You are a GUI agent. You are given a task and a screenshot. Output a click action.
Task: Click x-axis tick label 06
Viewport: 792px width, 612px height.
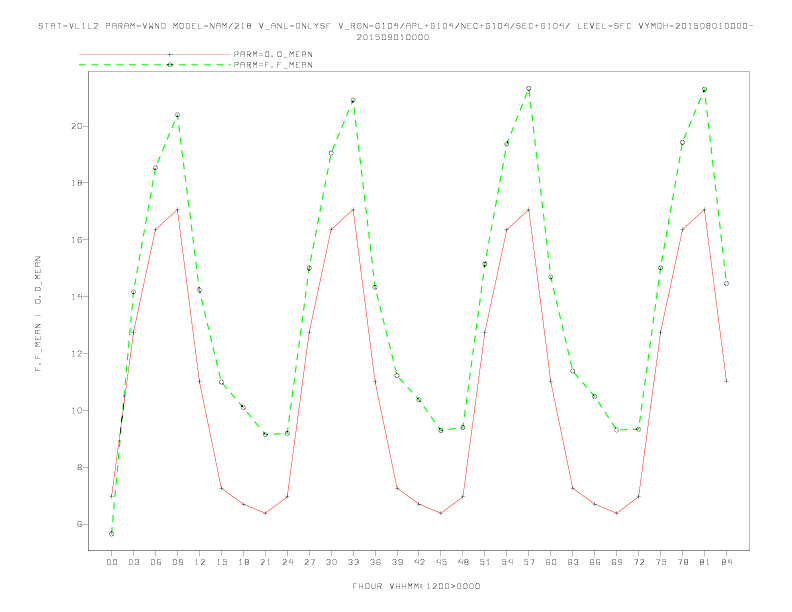[x=156, y=562]
